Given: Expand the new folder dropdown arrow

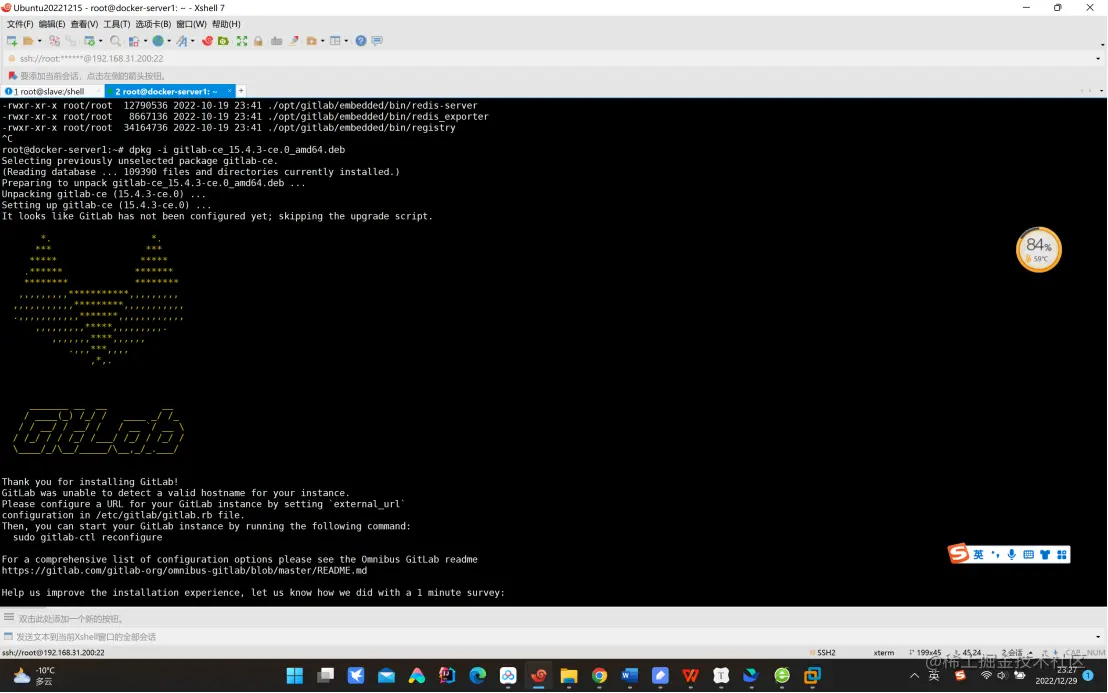Looking at the screenshot, I should 322,41.
